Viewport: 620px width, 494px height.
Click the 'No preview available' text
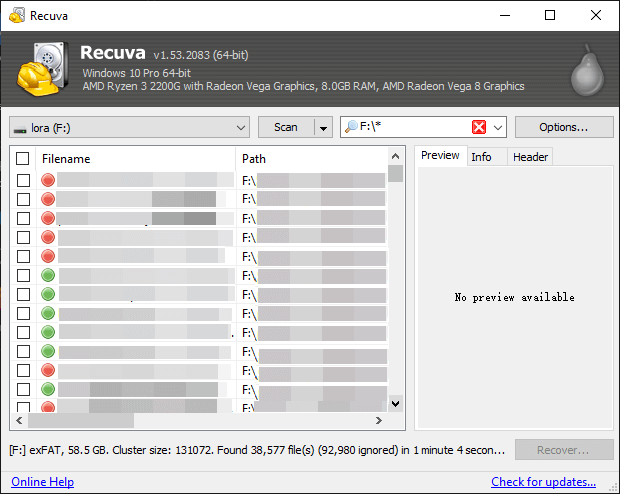[514, 297]
